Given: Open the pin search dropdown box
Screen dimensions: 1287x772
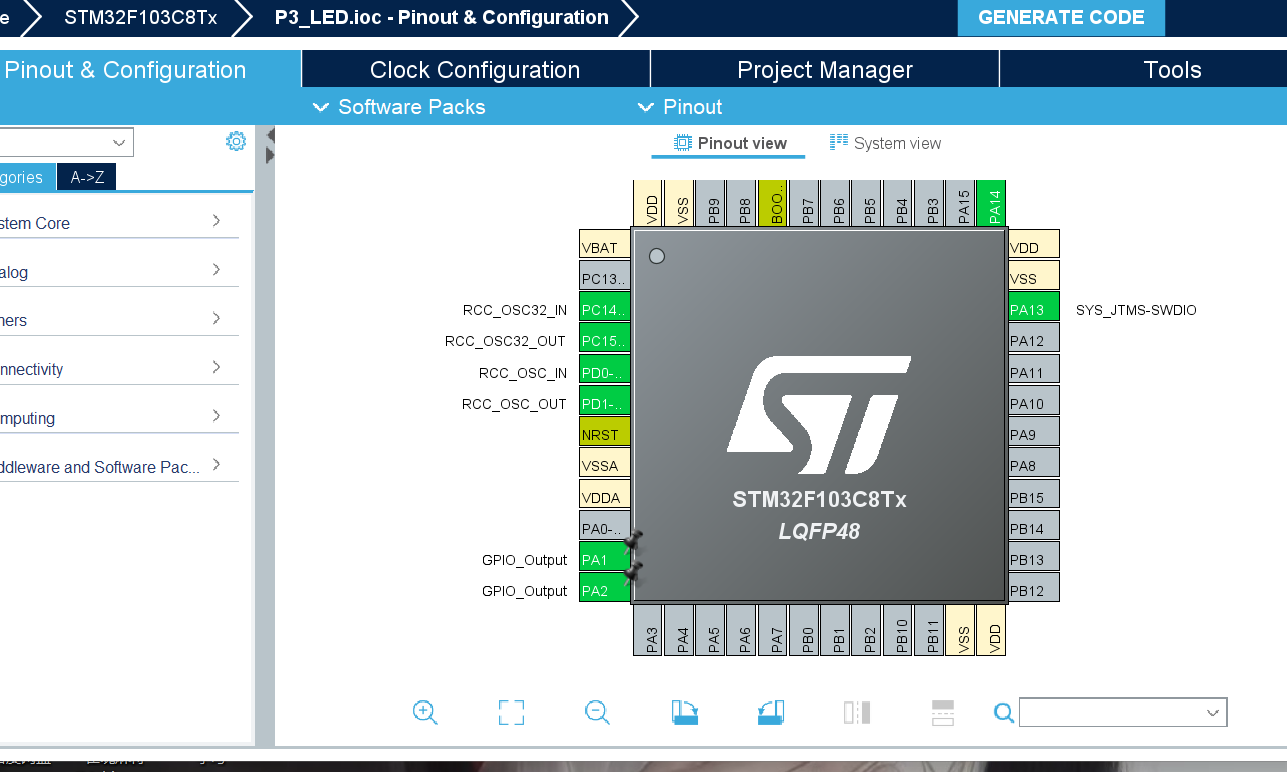Looking at the screenshot, I should pyautogui.click(x=1123, y=712).
